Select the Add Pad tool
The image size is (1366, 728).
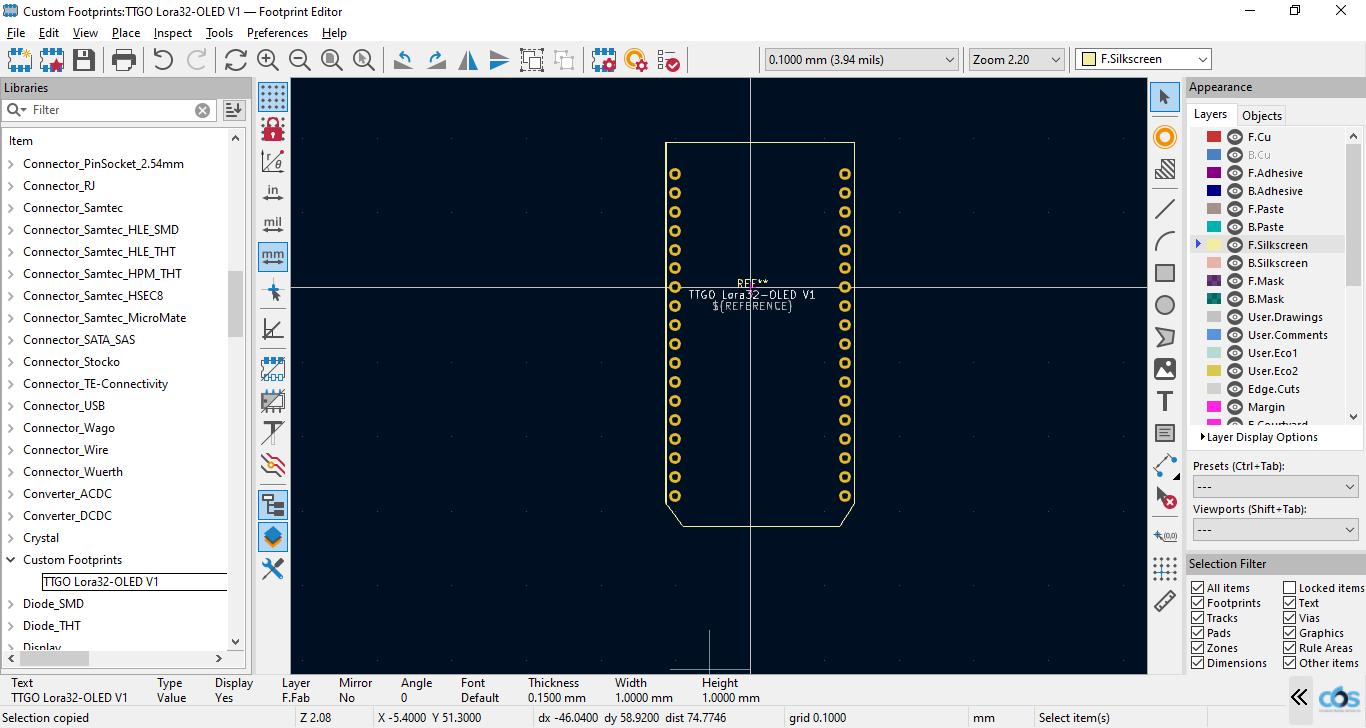(x=1165, y=137)
